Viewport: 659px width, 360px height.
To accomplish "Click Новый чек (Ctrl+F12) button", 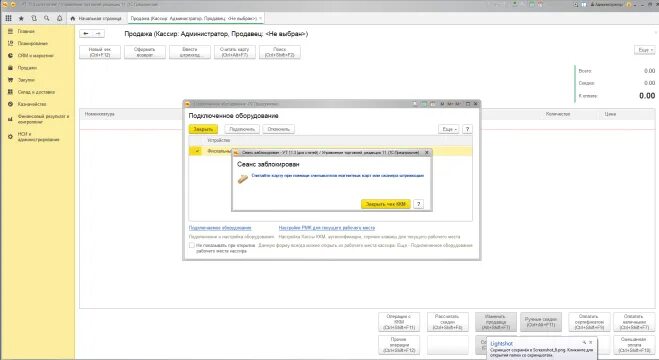I will pos(100,52).
